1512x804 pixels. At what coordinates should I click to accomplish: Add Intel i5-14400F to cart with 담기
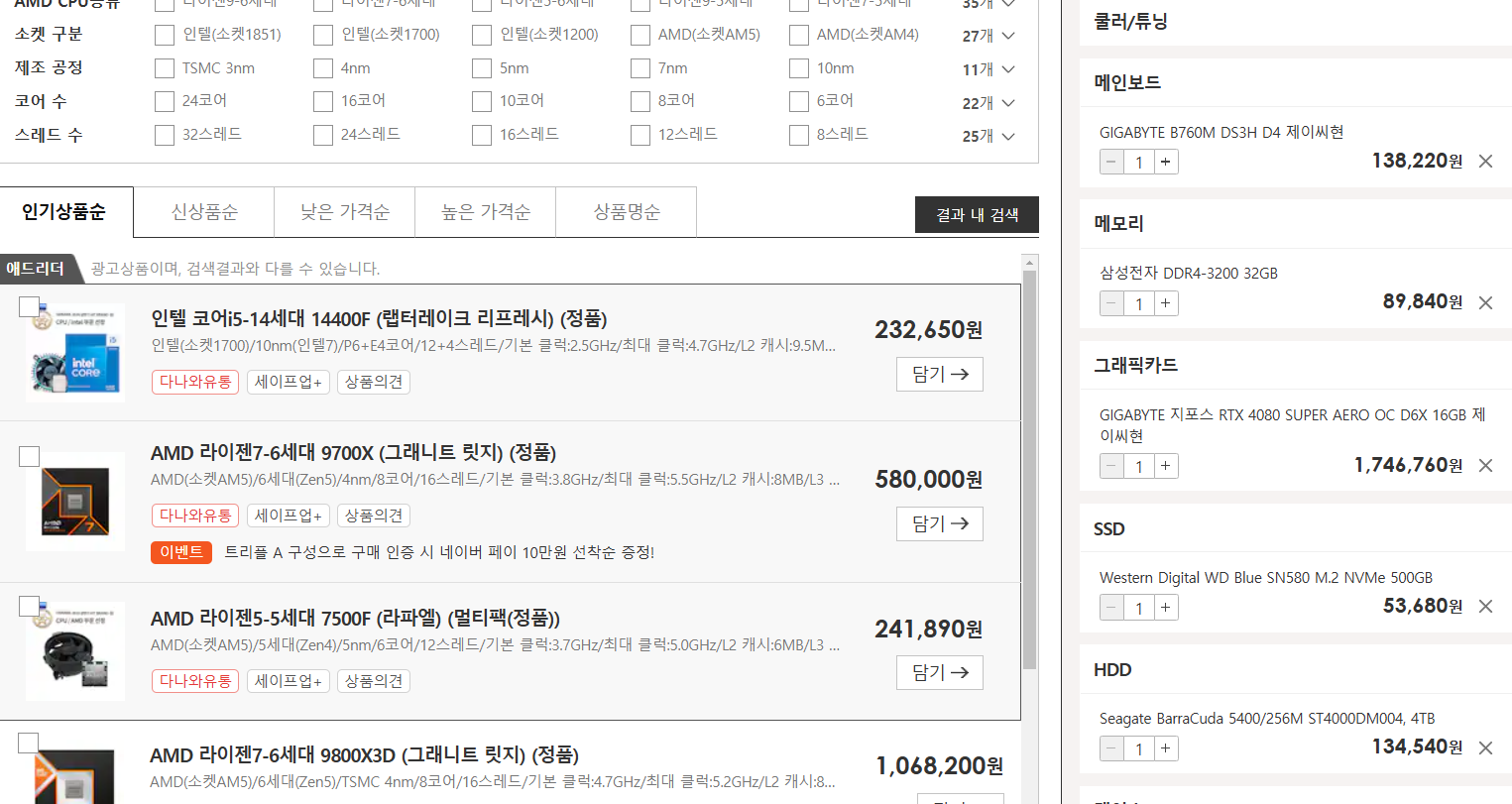940,375
